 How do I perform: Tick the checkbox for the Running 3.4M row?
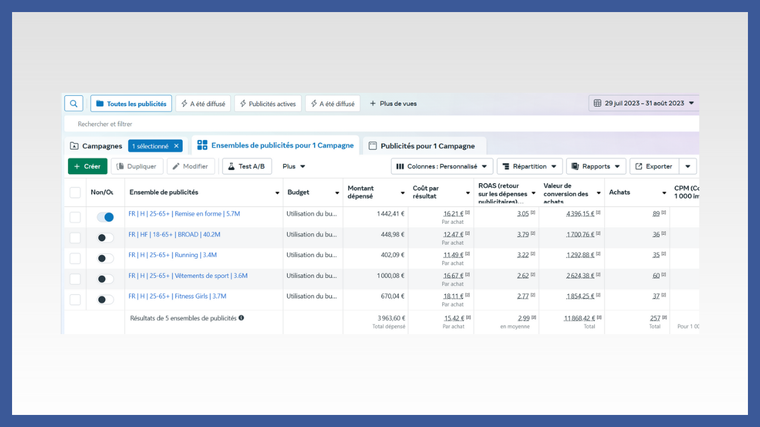[x=75, y=258]
